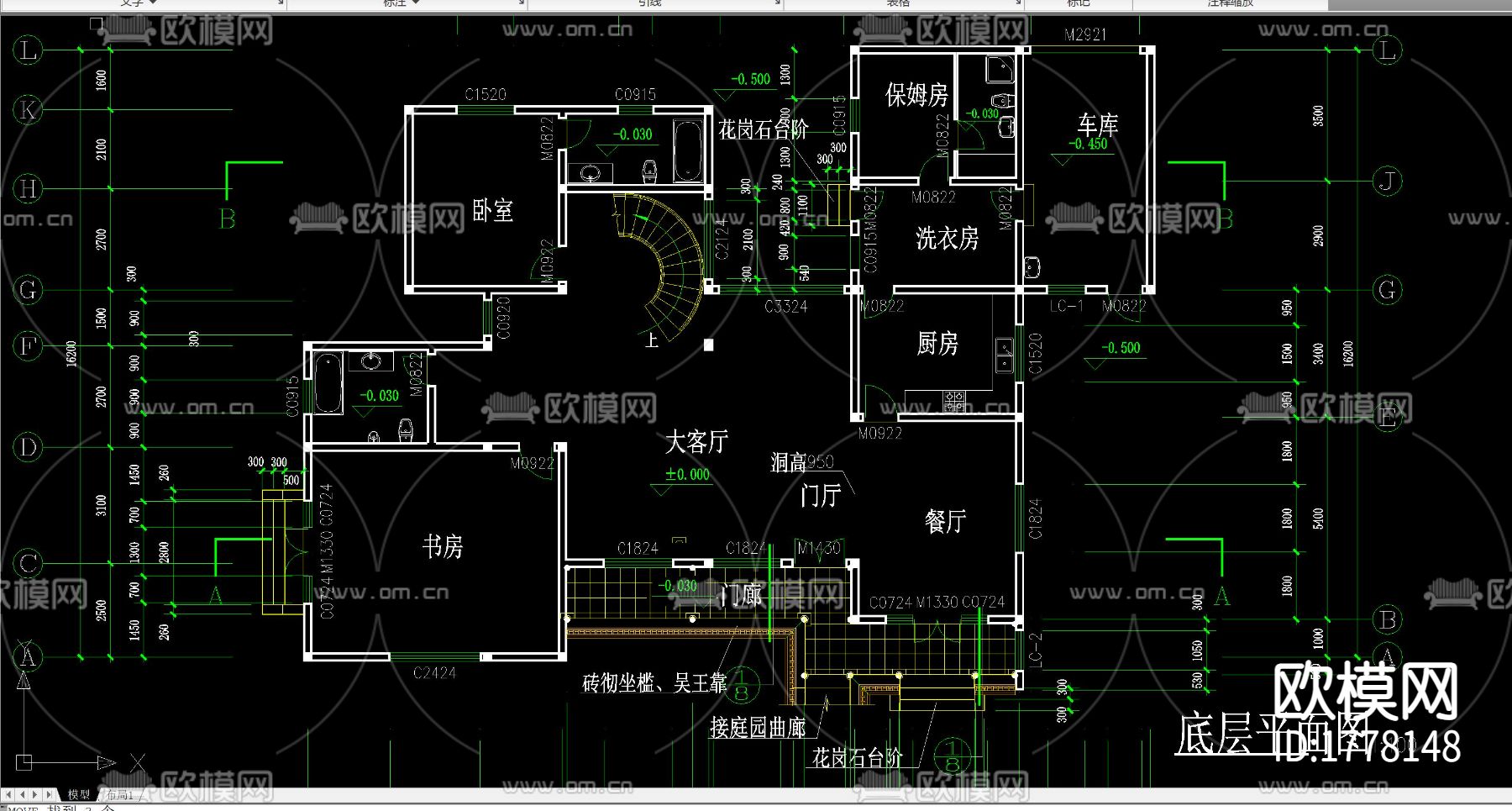1512x811 pixels.
Task: Click the F axis bubble
Action: coord(29,345)
